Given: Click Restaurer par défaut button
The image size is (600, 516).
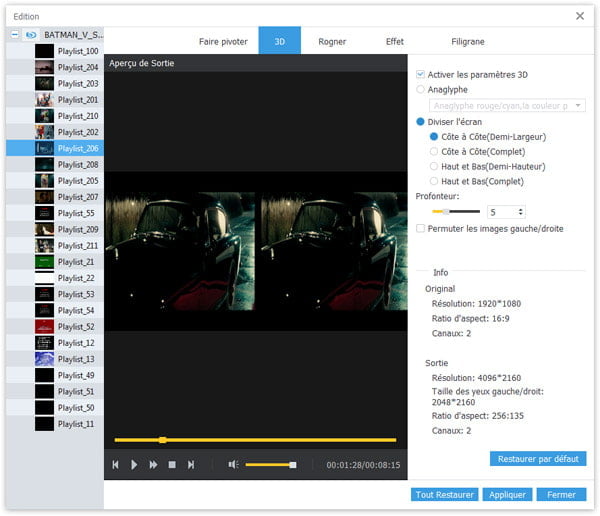Looking at the screenshot, I should coord(538,459).
